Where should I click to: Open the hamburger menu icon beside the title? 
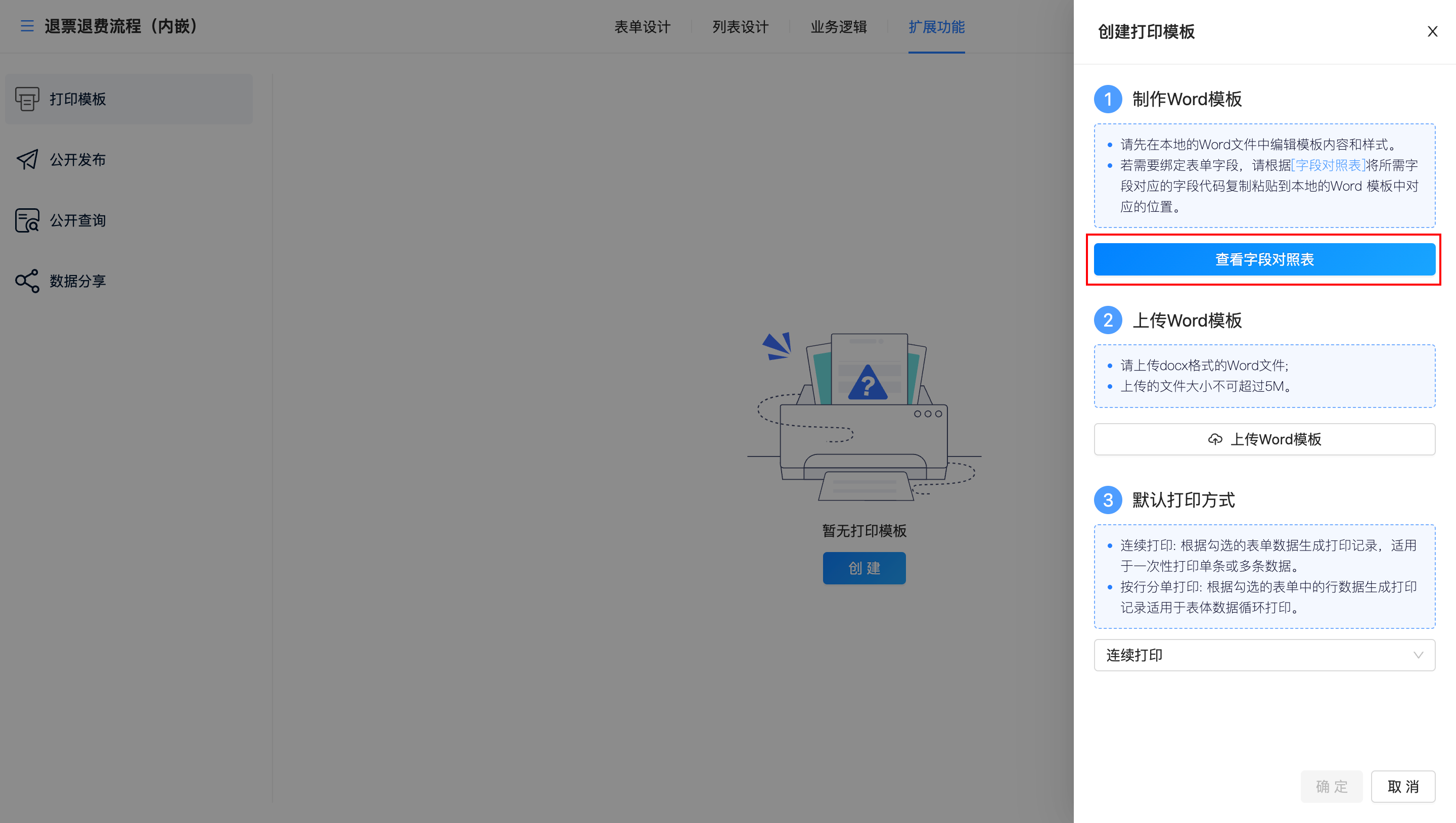coord(27,26)
